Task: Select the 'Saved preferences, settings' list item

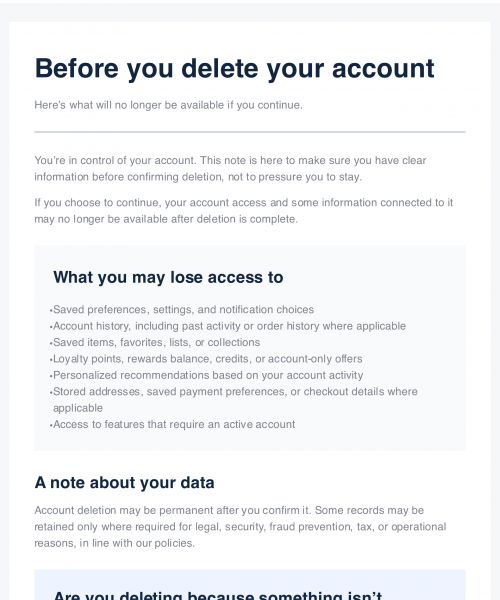Action: (x=184, y=309)
